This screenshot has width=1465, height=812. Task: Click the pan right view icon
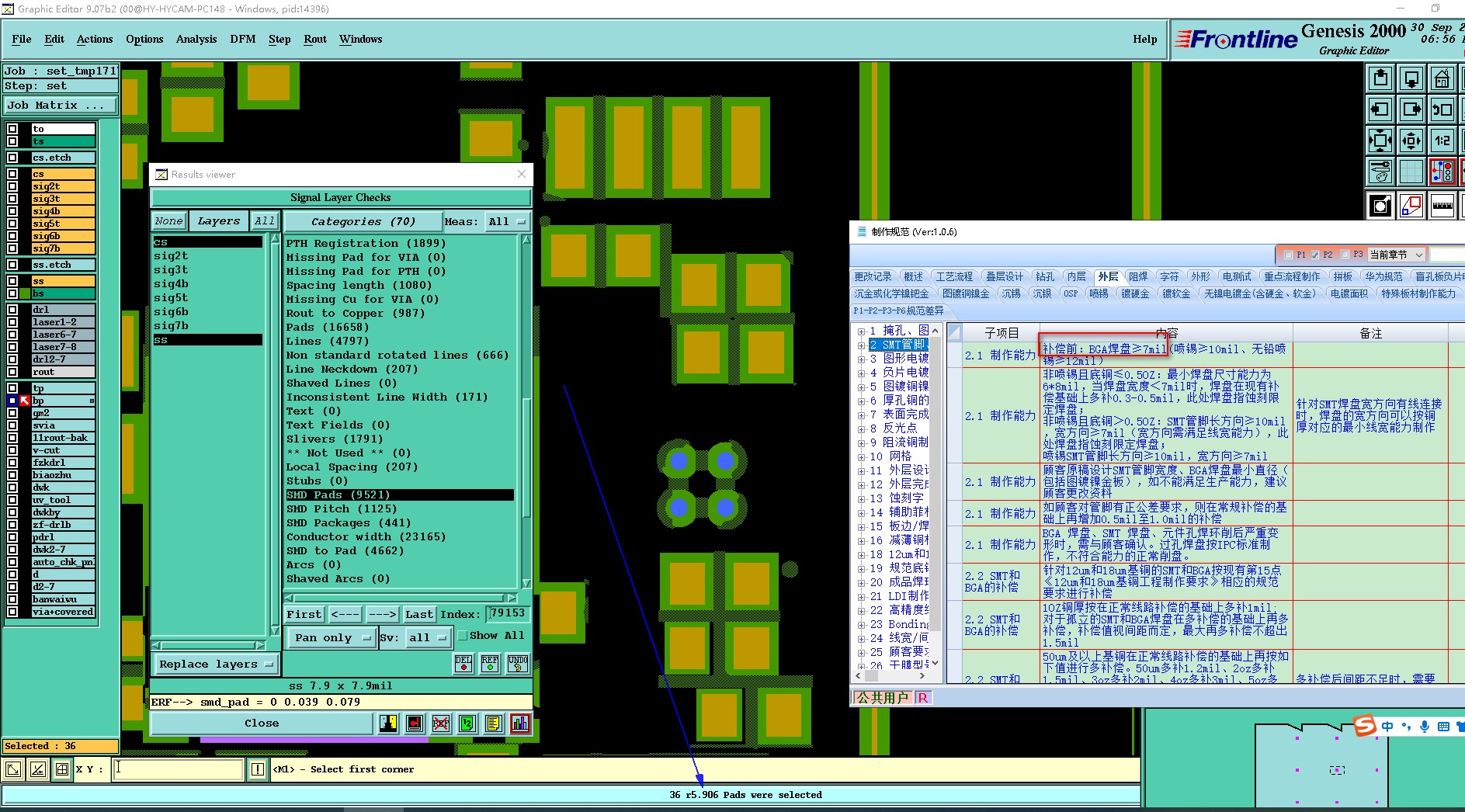tap(1411, 109)
